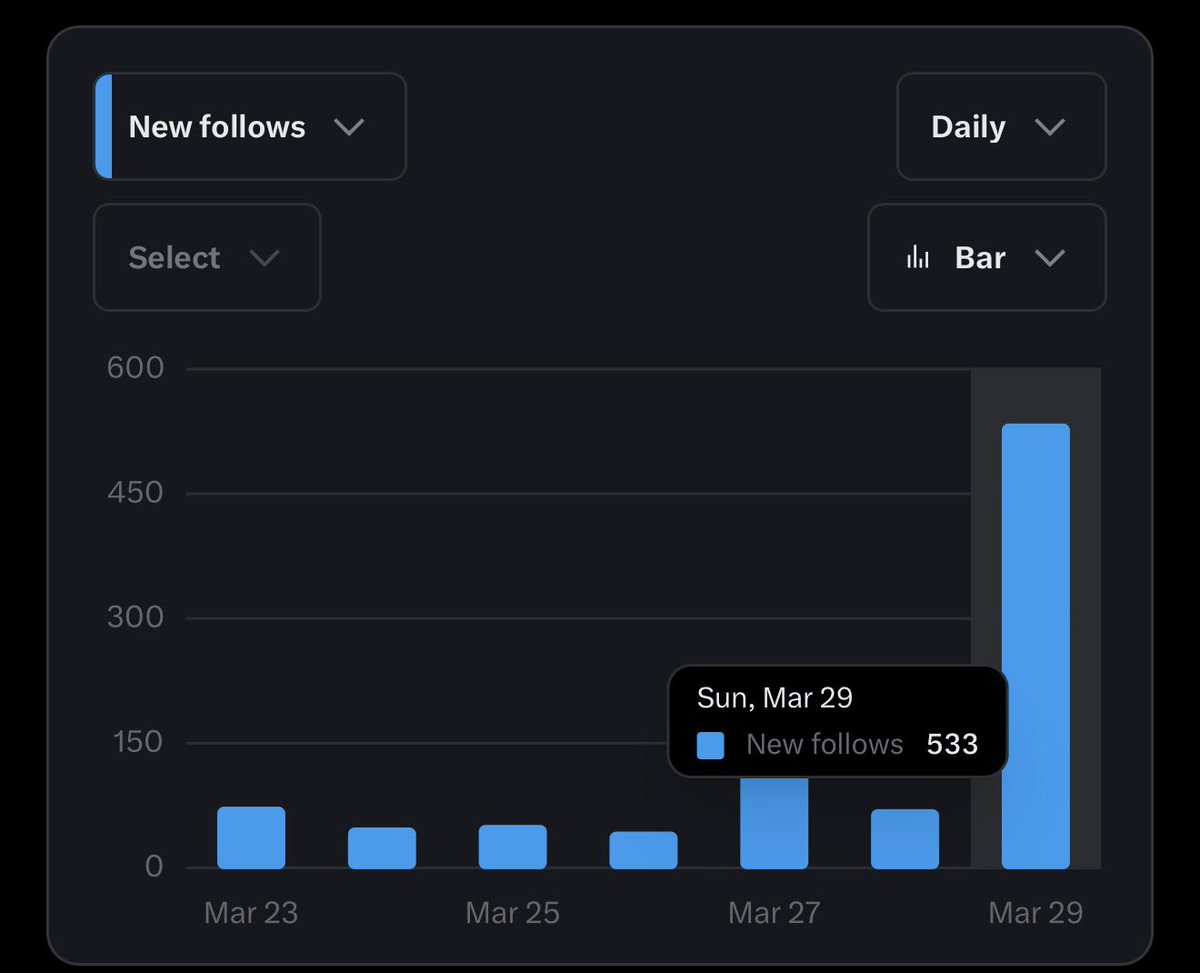Select the Mar 28 bar
The height and width of the screenshot is (973, 1200).
(x=905, y=839)
